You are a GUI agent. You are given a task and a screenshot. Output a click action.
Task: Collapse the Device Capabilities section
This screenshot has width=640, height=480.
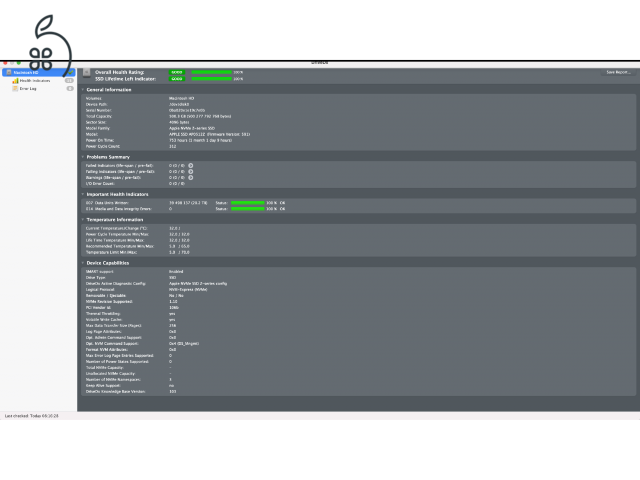[83, 263]
